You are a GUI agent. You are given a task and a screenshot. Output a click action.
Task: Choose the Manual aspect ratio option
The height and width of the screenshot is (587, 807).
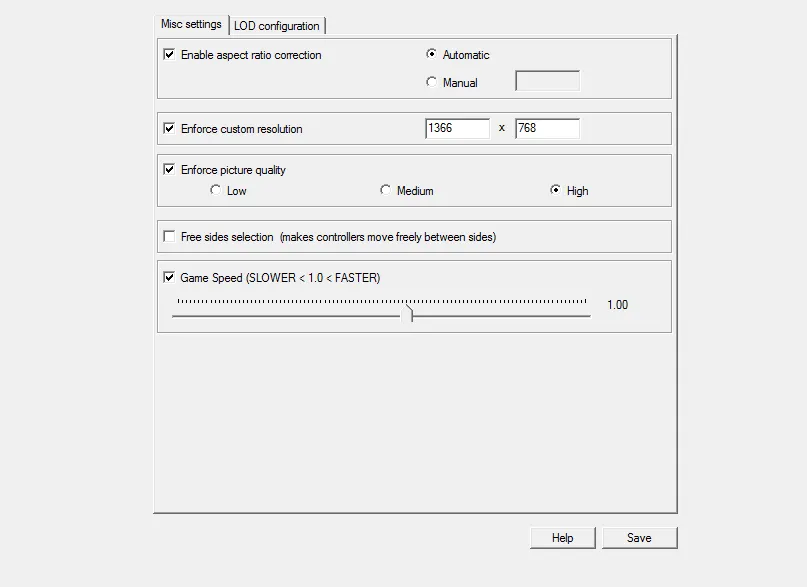click(x=431, y=82)
